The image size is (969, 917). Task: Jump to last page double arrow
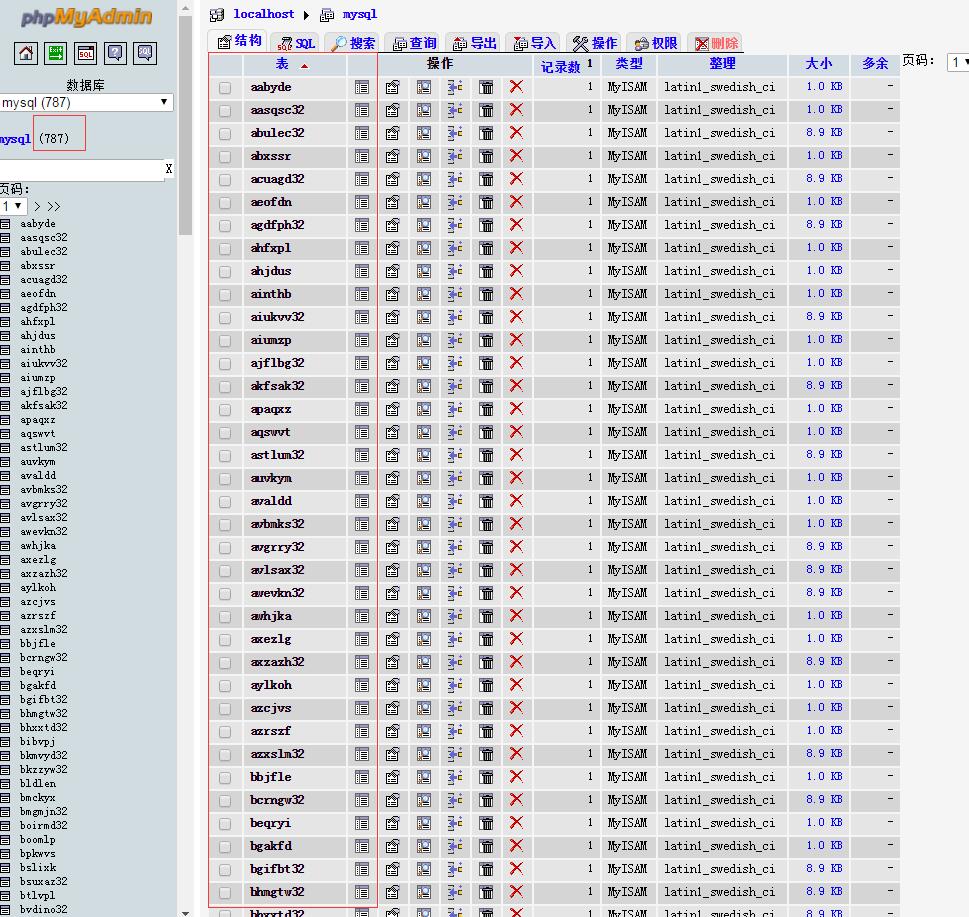[54, 206]
